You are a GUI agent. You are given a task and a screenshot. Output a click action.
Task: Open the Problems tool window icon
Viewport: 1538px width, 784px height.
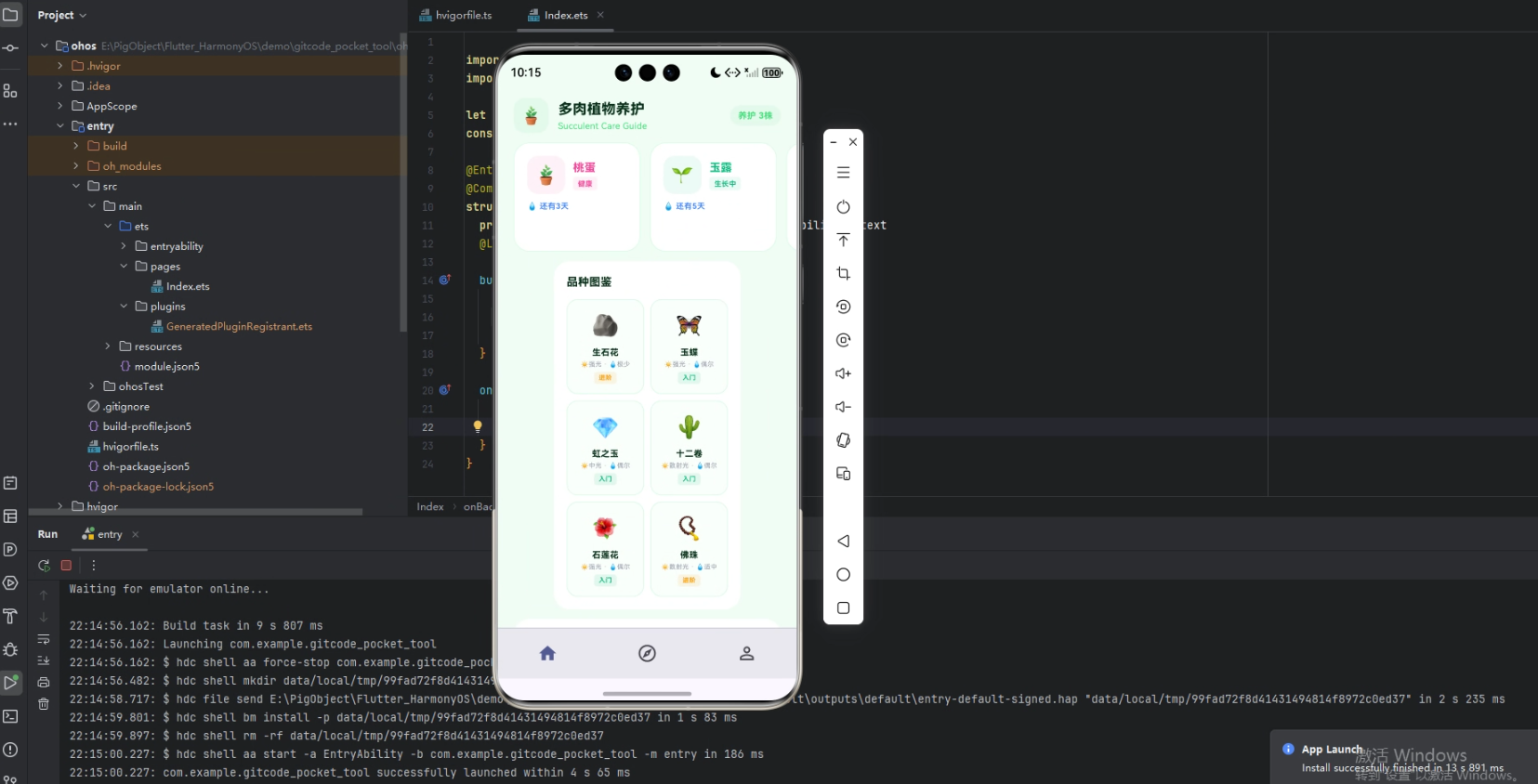pos(10,750)
